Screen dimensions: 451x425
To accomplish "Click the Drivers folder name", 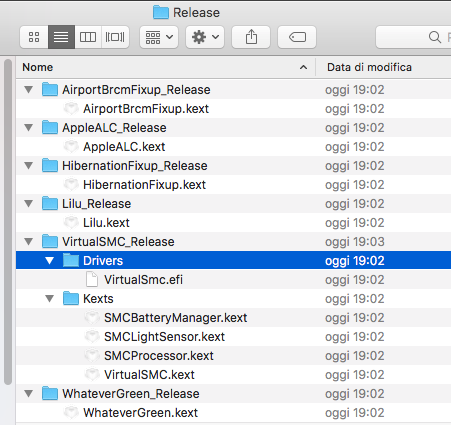I will 103,261.
